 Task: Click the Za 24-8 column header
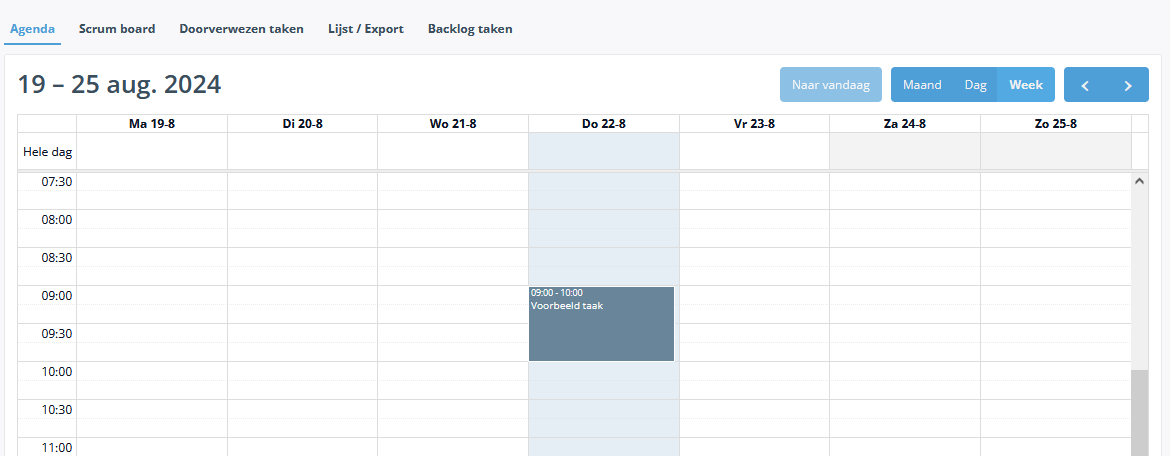click(904, 124)
